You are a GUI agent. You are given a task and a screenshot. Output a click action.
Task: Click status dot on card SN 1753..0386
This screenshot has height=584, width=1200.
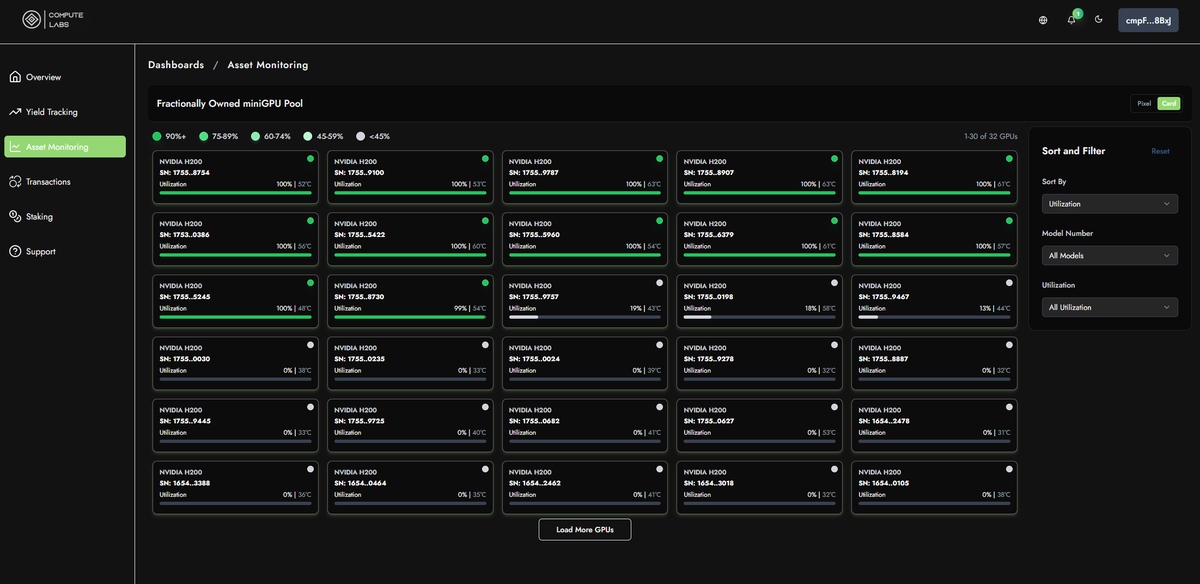pyautogui.click(x=310, y=221)
